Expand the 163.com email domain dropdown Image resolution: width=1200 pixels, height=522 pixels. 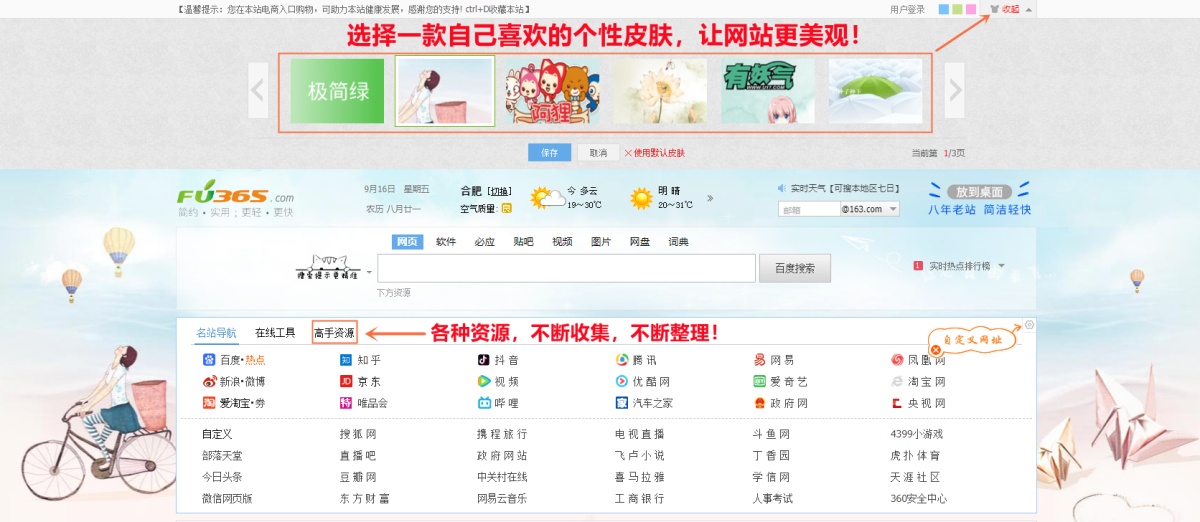point(892,209)
